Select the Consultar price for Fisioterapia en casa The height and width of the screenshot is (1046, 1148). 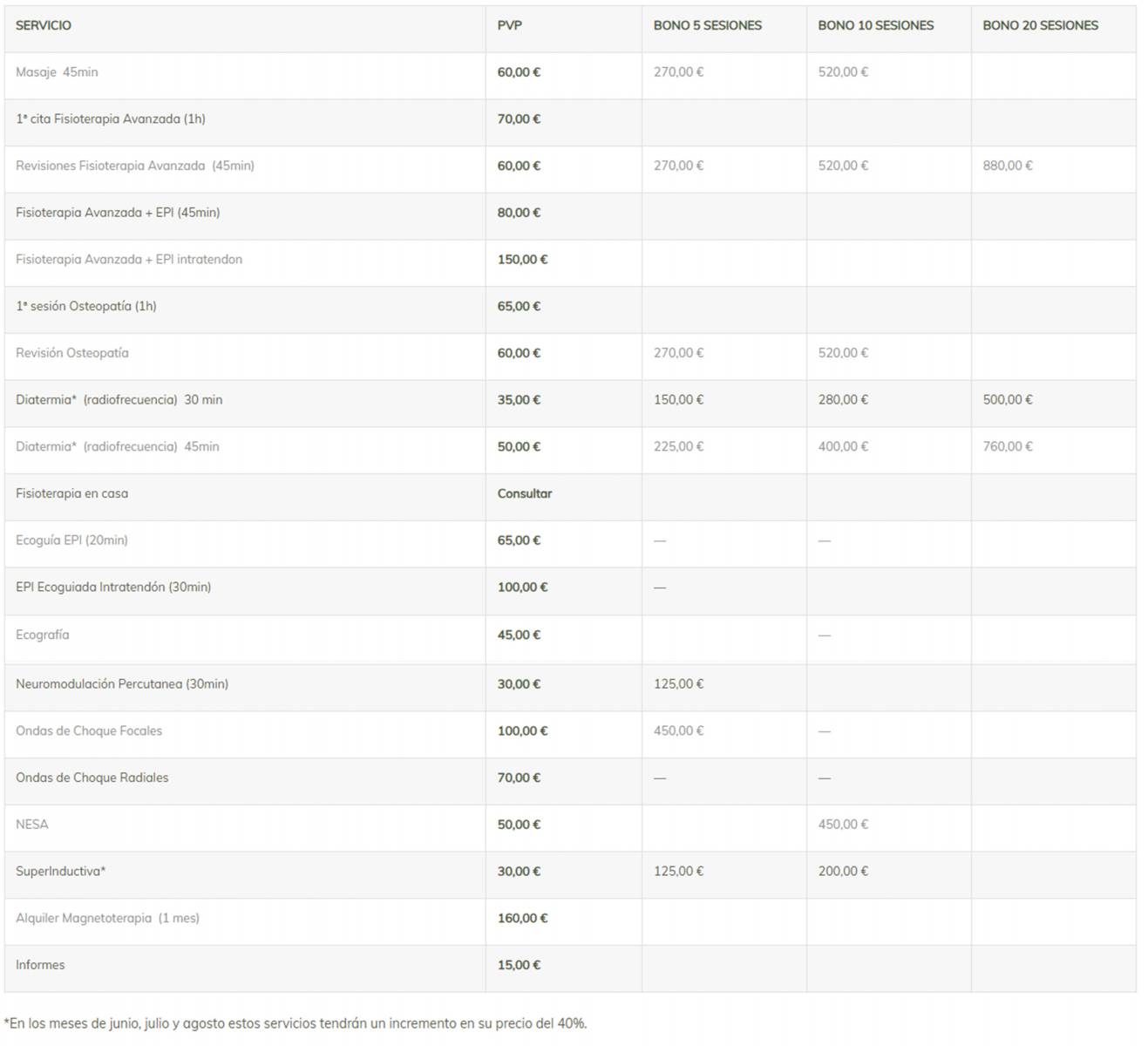click(525, 493)
